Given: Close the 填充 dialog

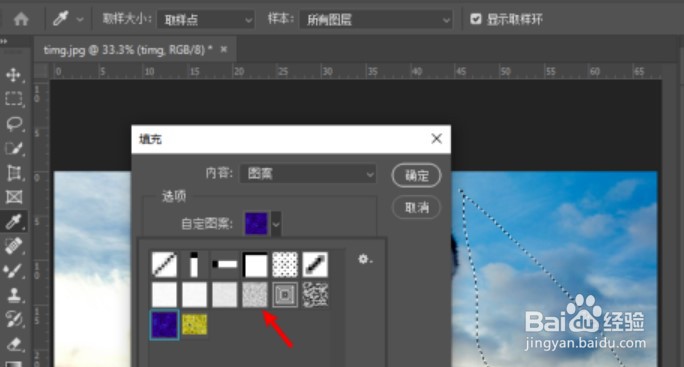Looking at the screenshot, I should tap(436, 139).
